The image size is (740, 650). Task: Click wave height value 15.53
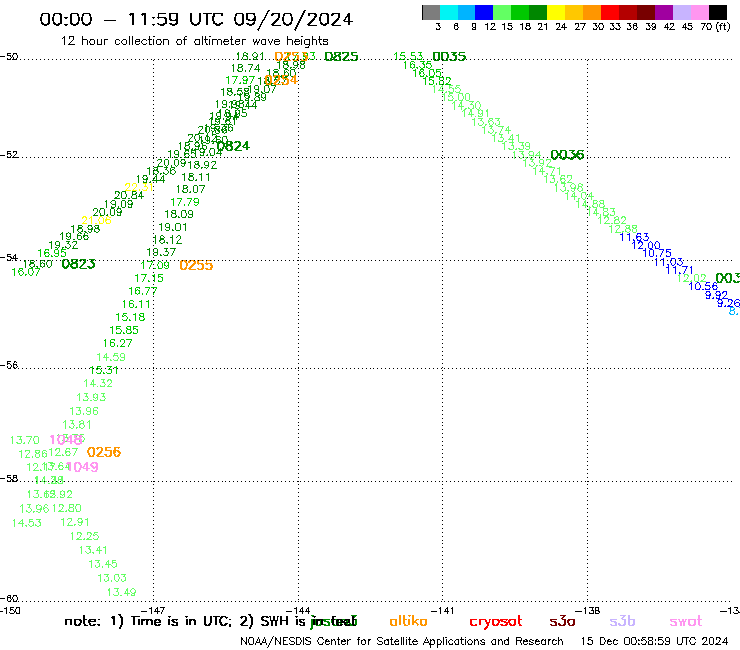click(408, 57)
